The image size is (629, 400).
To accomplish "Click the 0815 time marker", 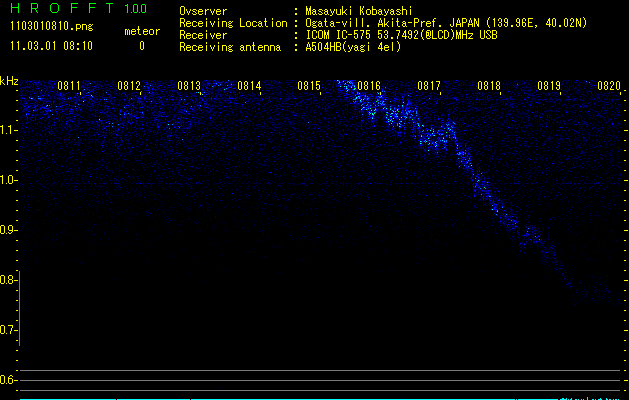I will [x=309, y=86].
